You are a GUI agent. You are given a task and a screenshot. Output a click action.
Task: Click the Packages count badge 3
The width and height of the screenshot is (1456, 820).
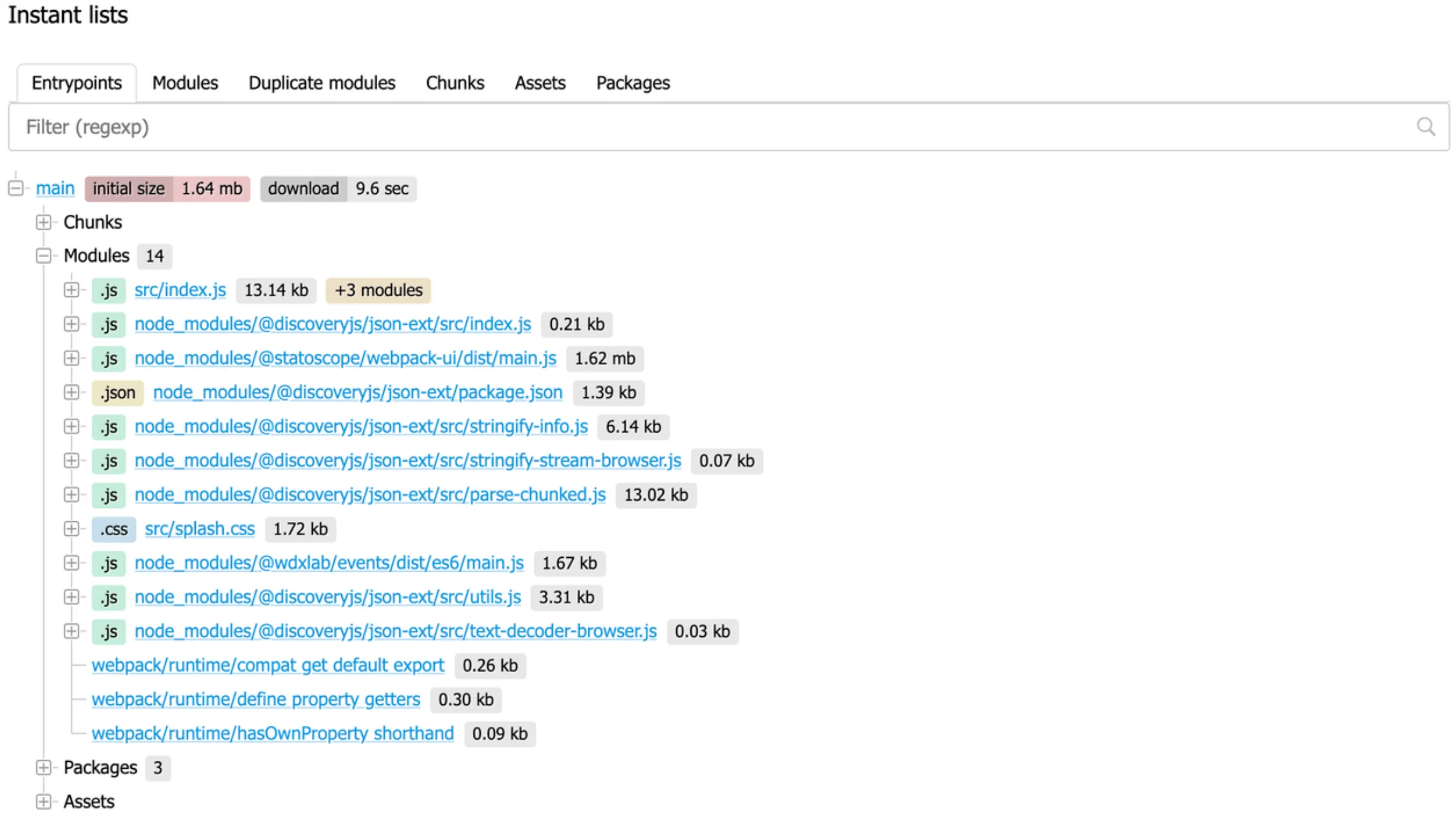158,768
